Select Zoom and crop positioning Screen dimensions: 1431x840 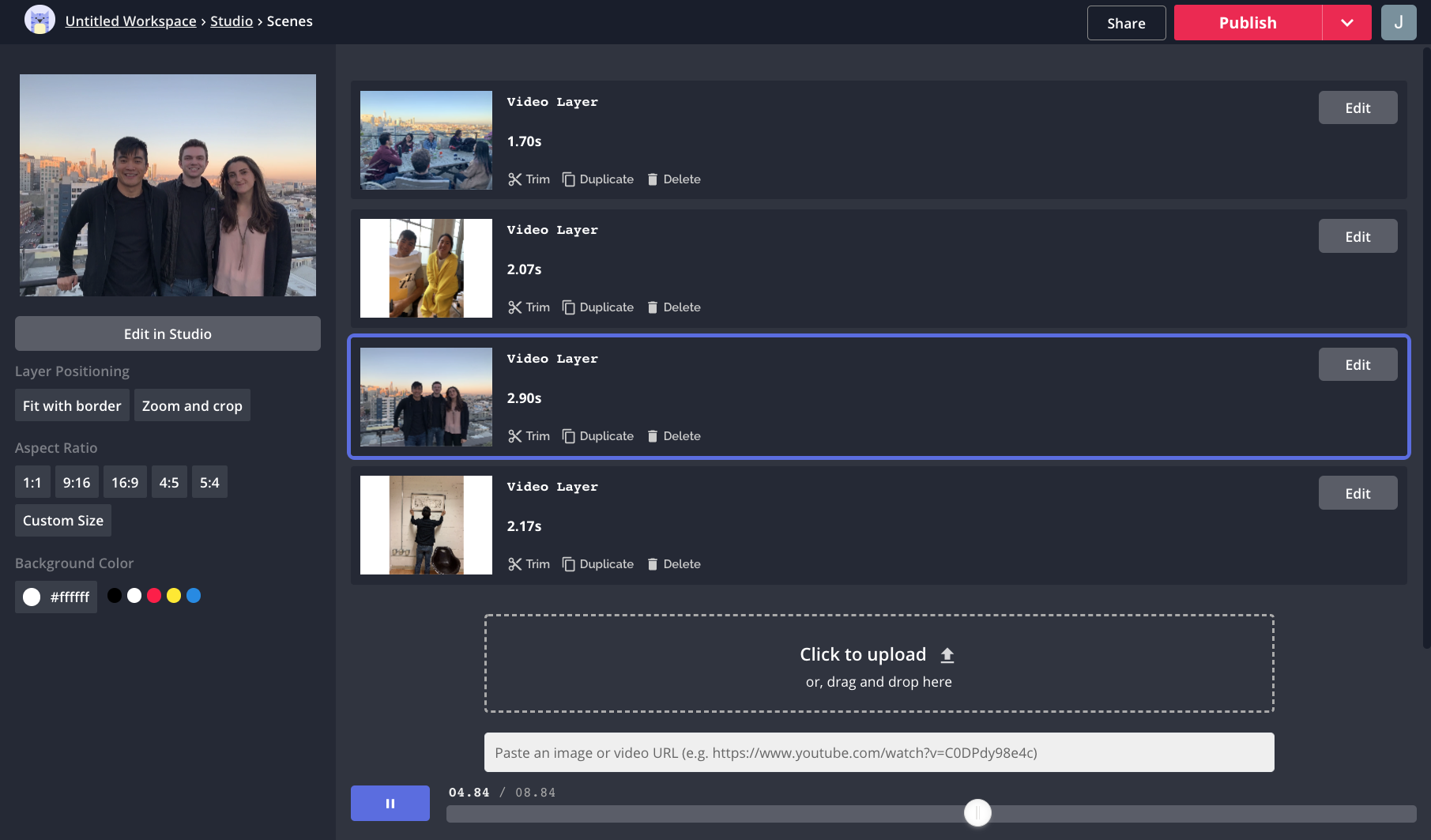[x=192, y=405]
